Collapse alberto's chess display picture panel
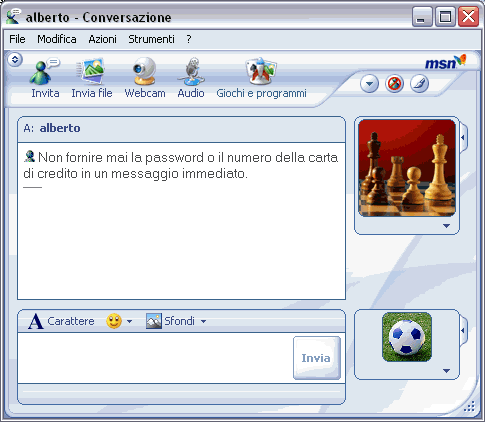This screenshot has width=485, height=422. coord(463,137)
